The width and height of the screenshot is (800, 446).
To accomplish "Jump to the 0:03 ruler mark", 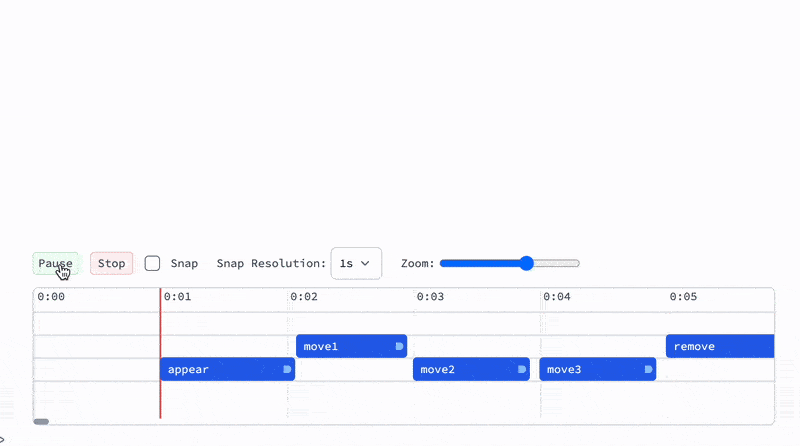I will pos(430,297).
